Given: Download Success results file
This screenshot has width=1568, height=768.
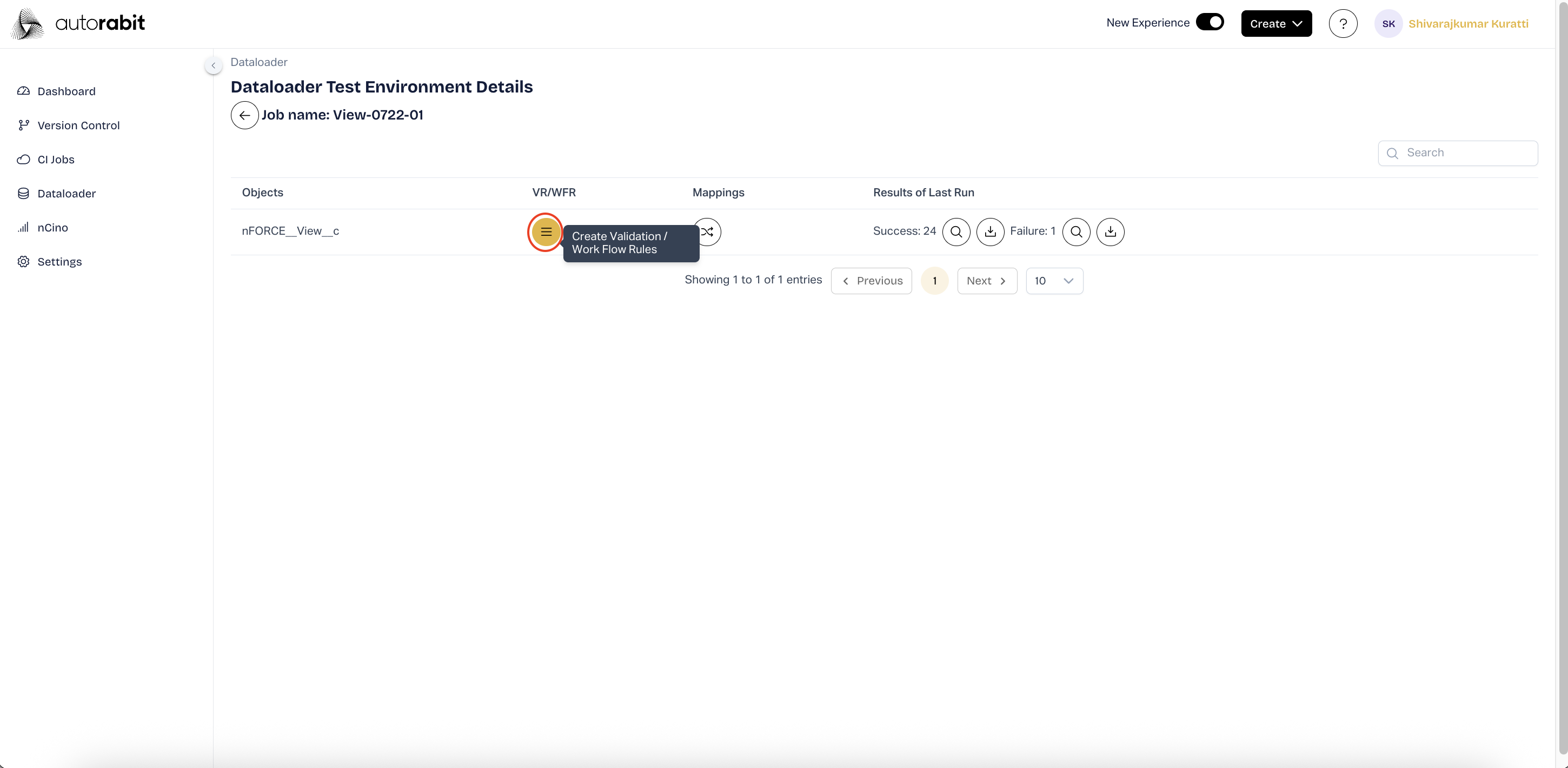Looking at the screenshot, I should tap(990, 232).
